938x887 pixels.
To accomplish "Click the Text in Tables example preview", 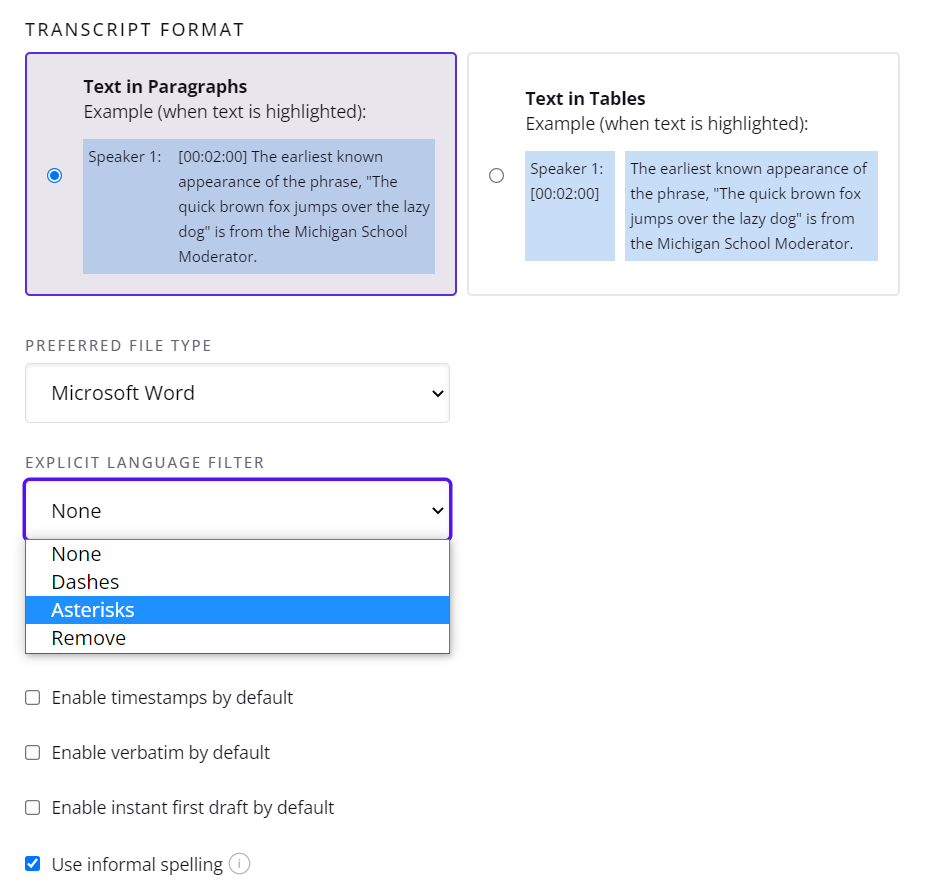I will tap(701, 206).
